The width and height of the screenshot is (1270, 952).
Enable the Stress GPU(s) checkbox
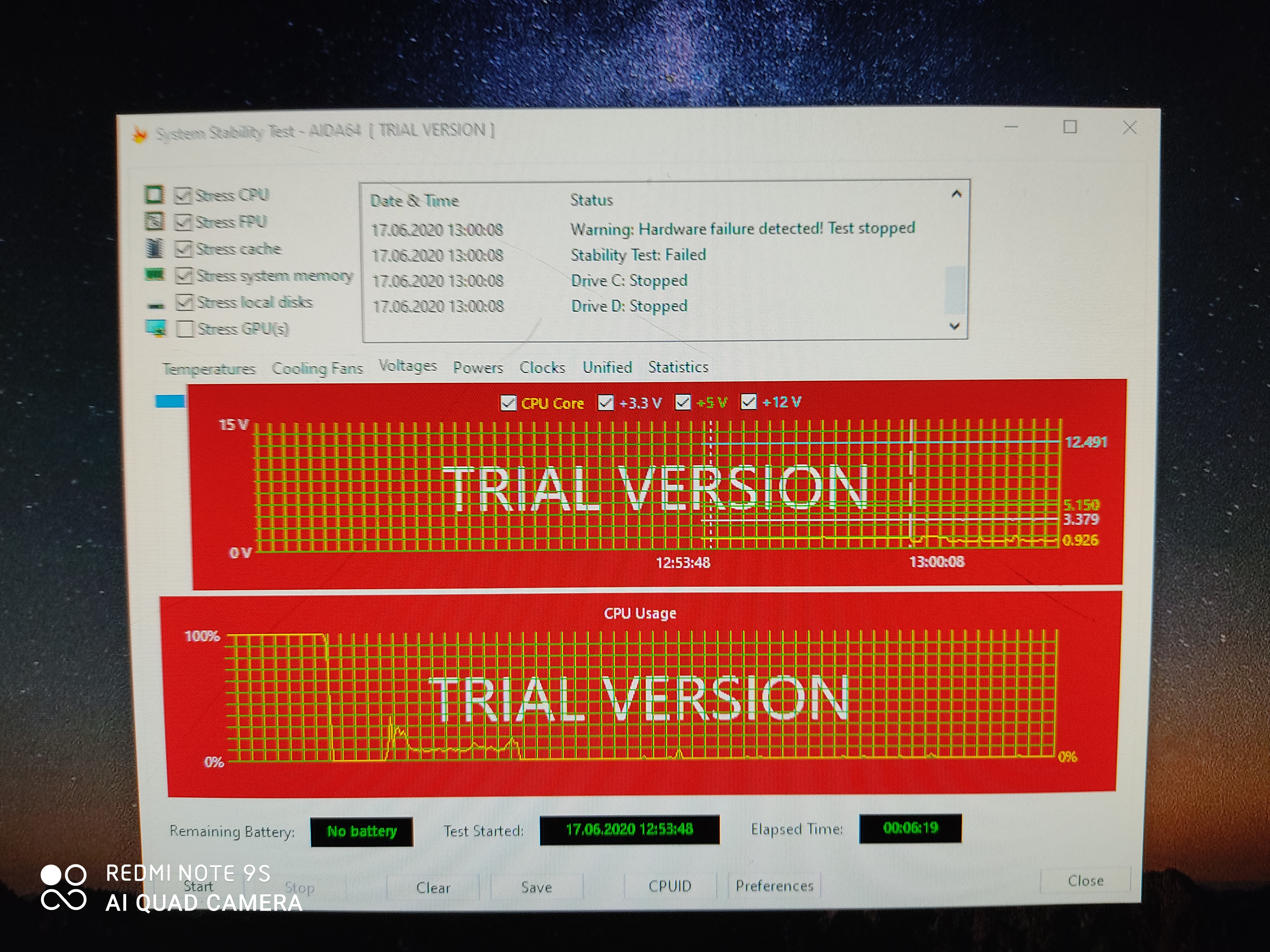(x=185, y=329)
